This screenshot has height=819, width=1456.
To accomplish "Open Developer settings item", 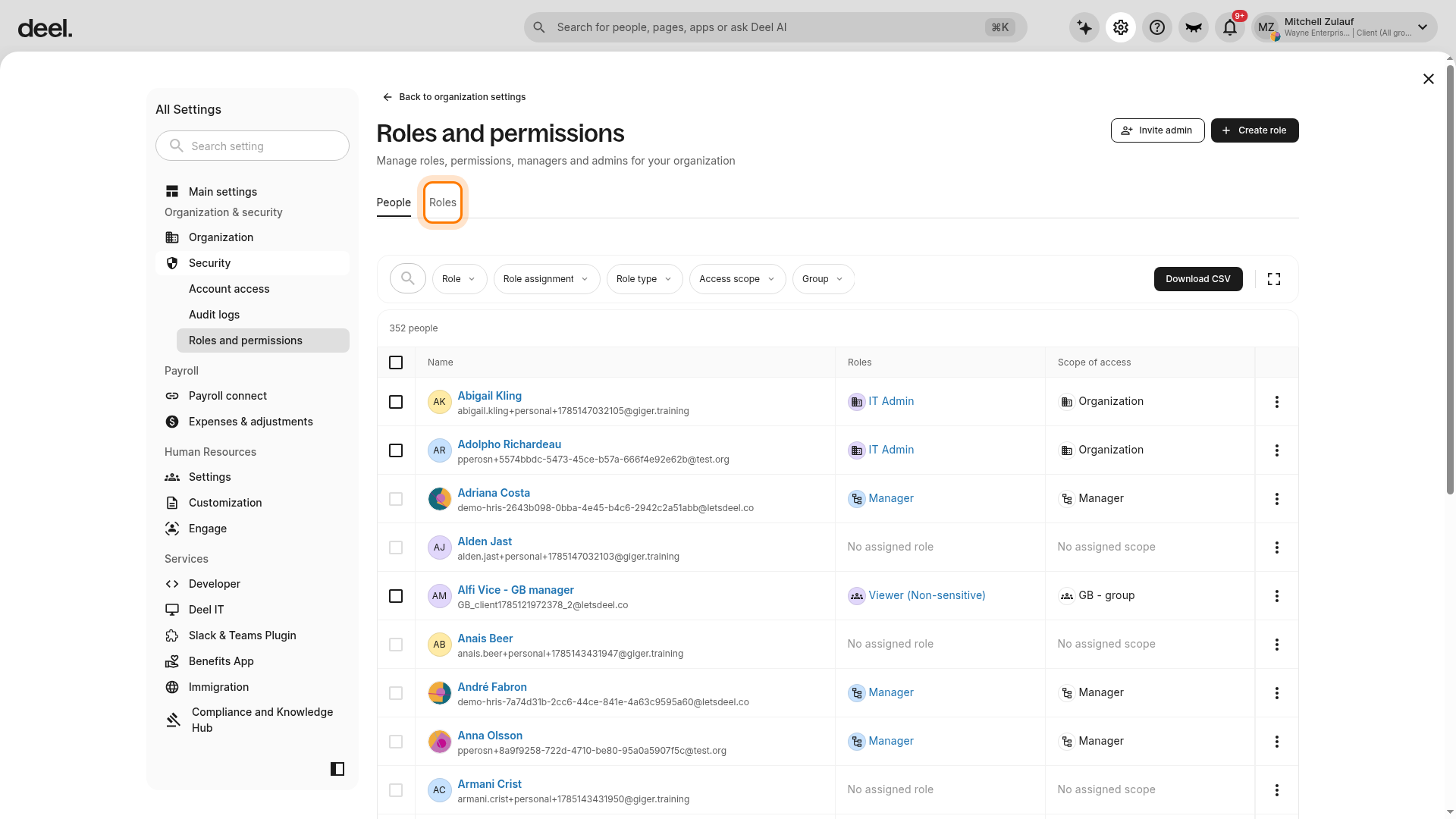I will click(x=253, y=584).
